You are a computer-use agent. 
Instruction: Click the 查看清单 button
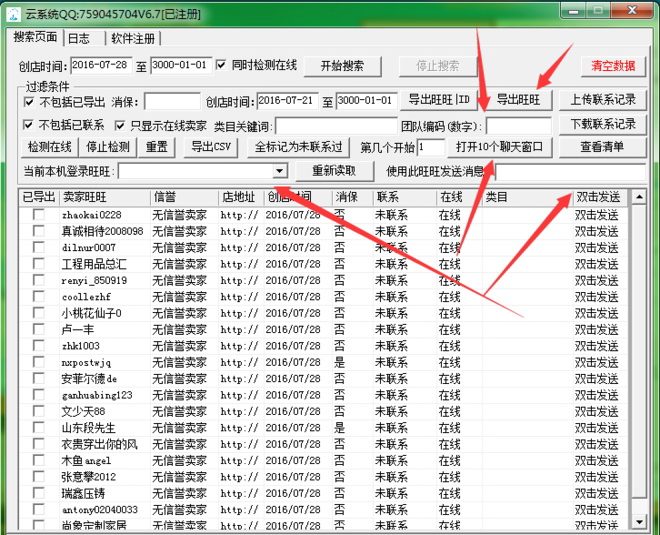point(603,147)
